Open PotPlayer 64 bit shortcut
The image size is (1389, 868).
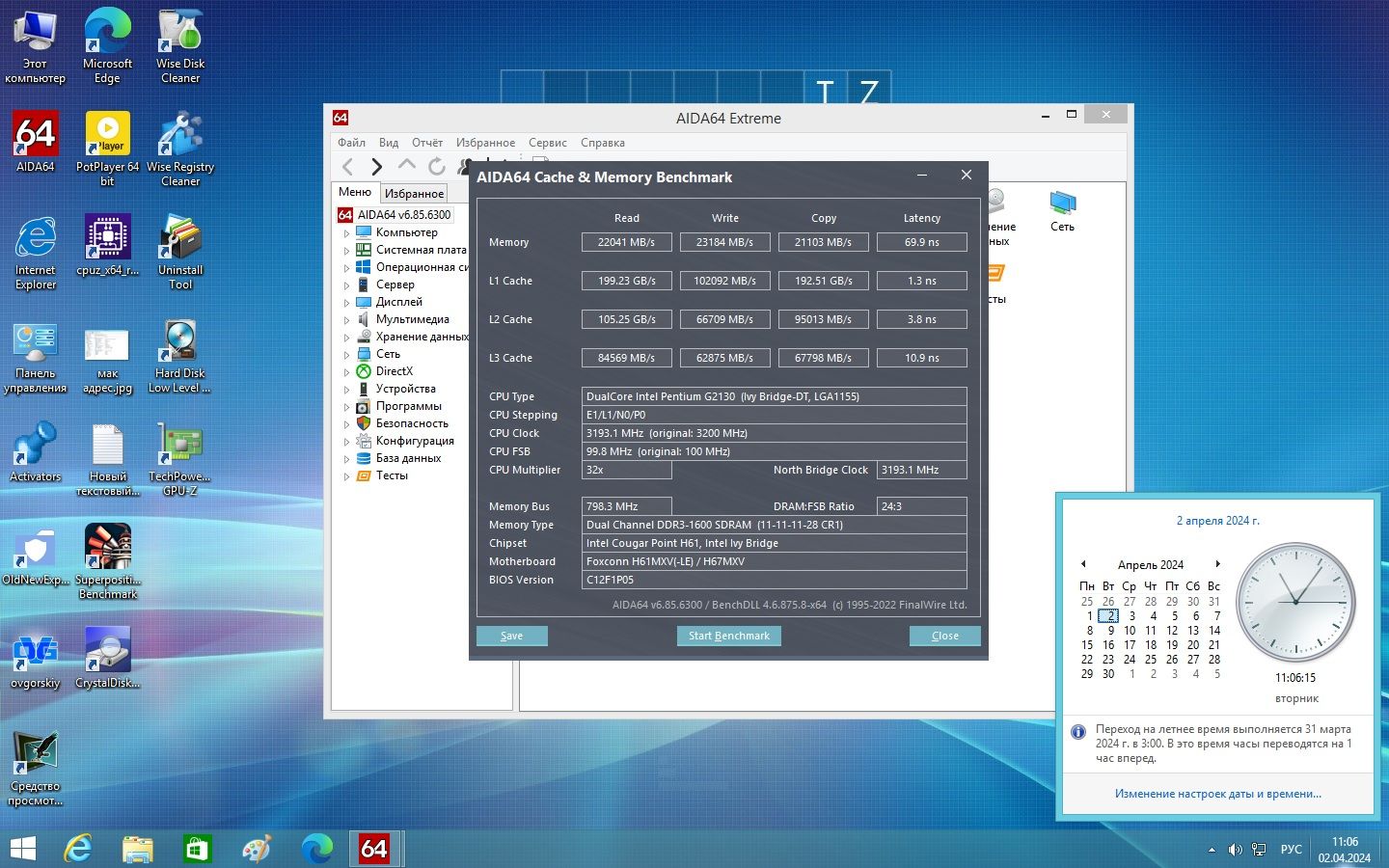pos(107,149)
